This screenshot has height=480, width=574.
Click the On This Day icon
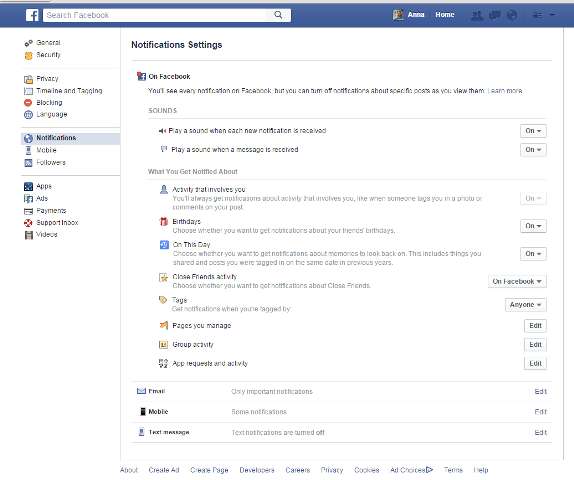pyautogui.click(x=164, y=245)
